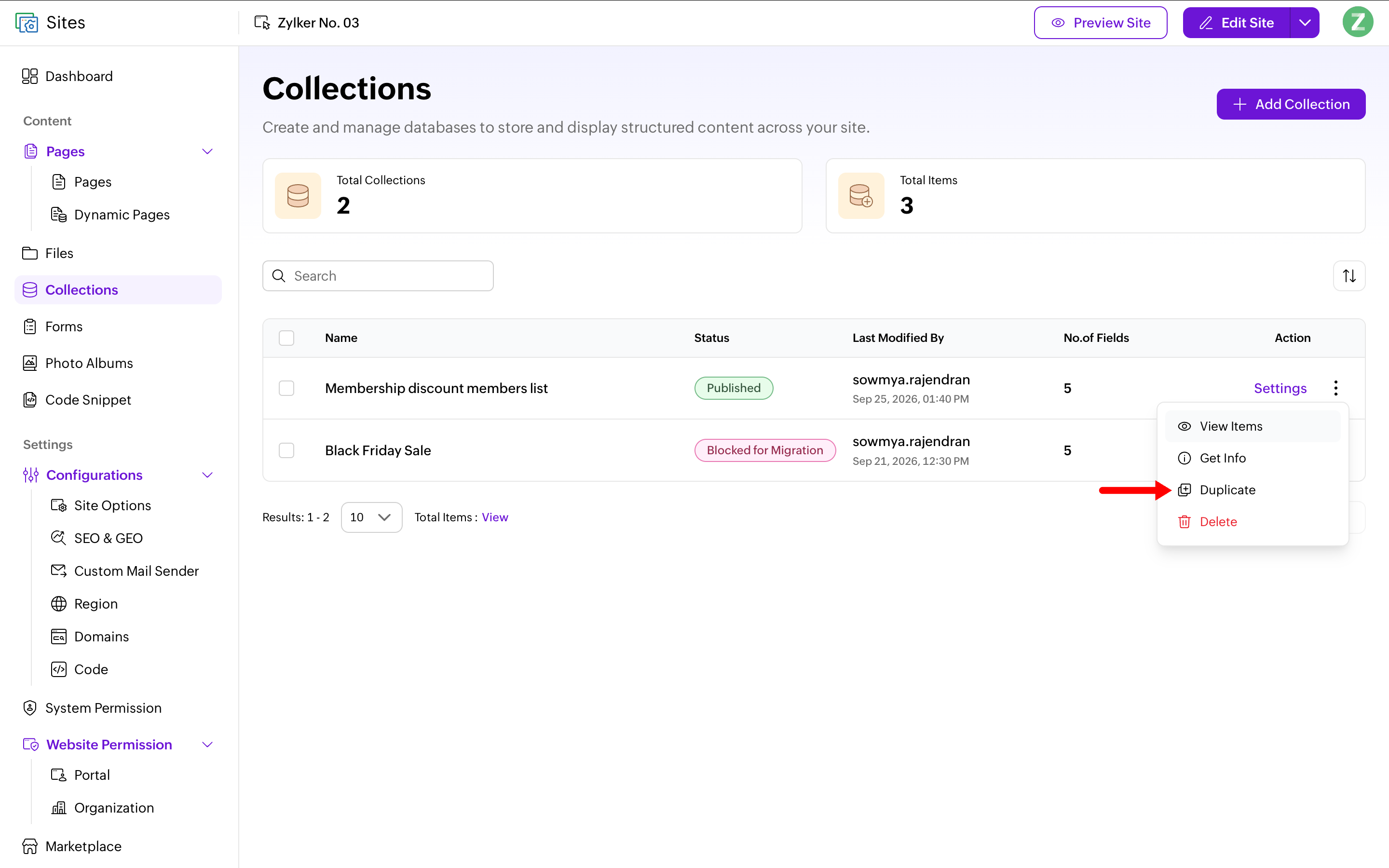Screen dimensions: 1389x868
Task: Open Code Snippet section
Action: 76,400
